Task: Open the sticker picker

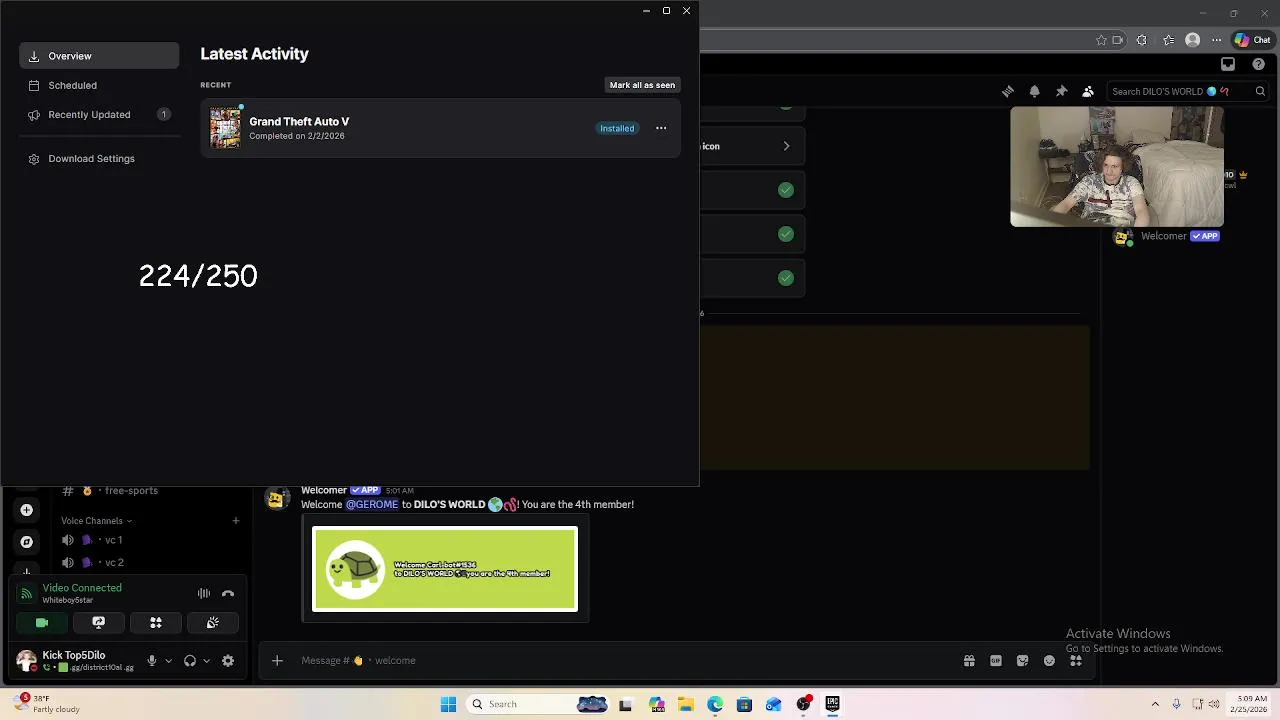Action: coord(1022,660)
